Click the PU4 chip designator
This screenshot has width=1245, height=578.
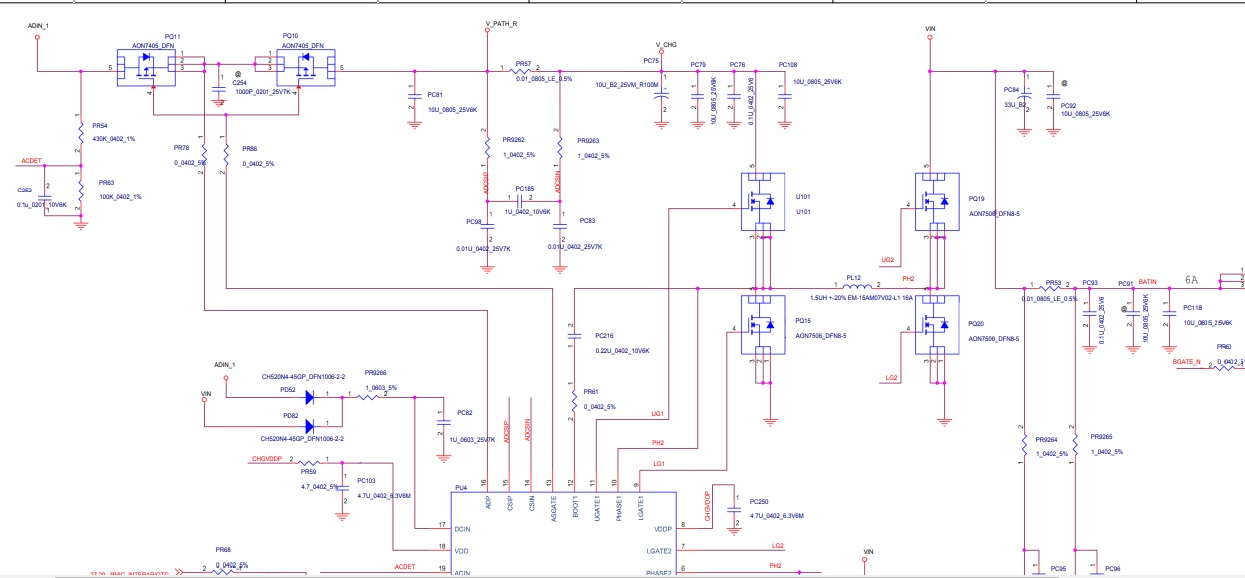[x=461, y=488]
